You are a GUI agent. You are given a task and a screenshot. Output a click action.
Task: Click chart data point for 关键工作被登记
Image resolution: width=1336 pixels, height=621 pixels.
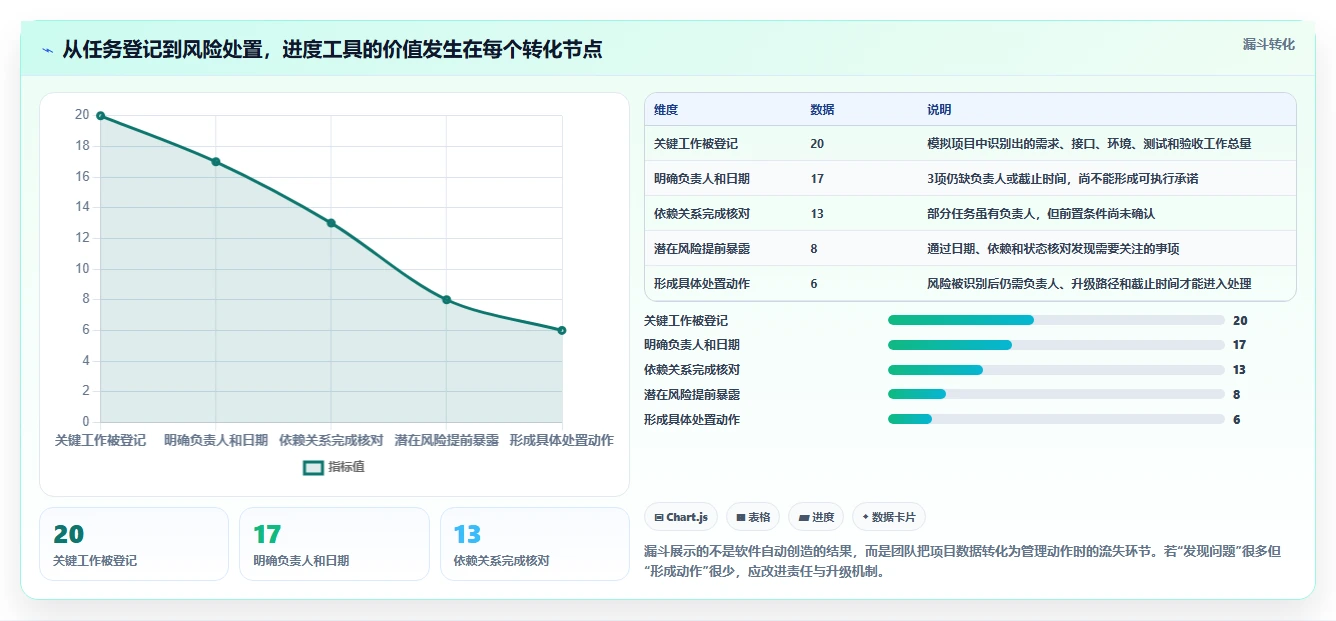pyautogui.click(x=101, y=116)
